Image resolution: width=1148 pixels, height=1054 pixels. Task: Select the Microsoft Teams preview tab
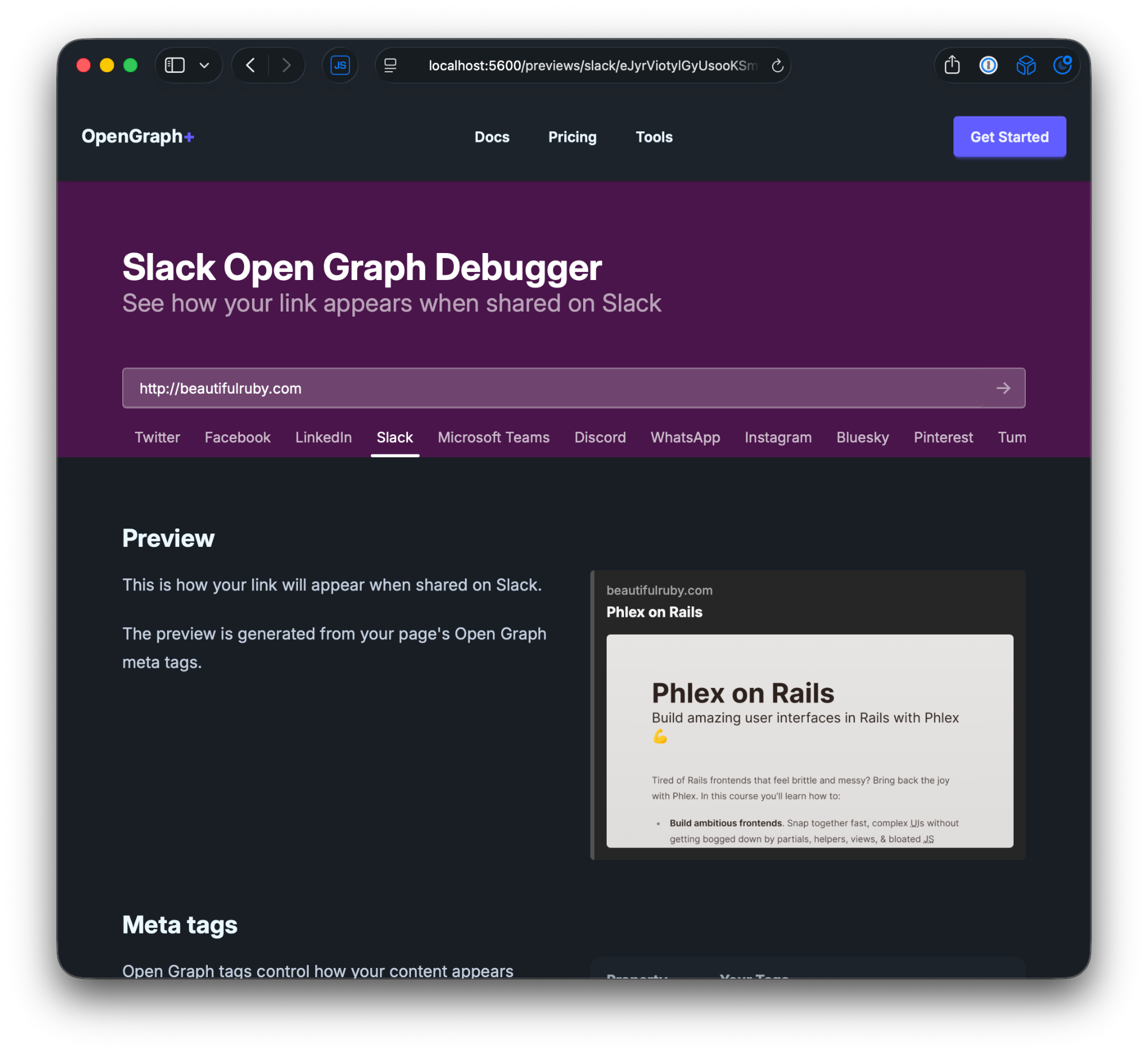click(x=493, y=437)
